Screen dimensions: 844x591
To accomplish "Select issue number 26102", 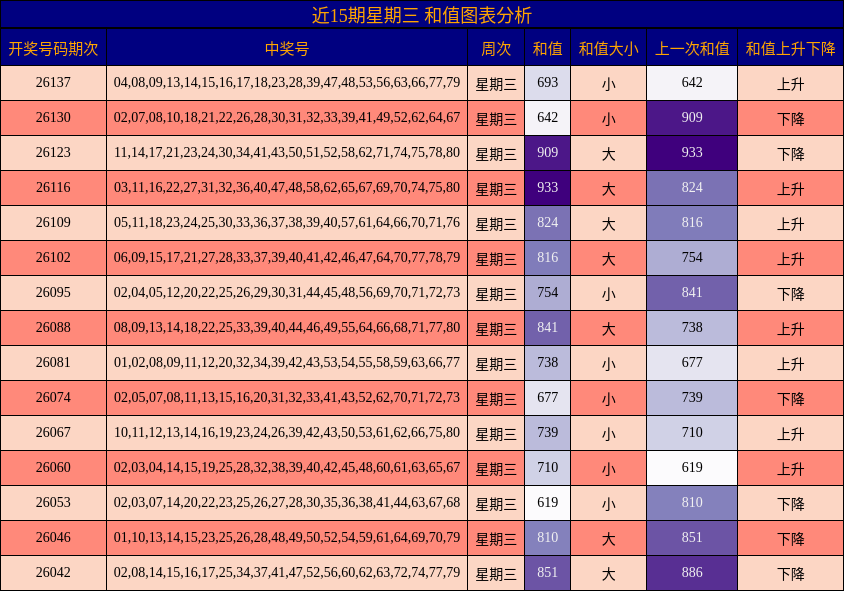I will click(x=53, y=257).
